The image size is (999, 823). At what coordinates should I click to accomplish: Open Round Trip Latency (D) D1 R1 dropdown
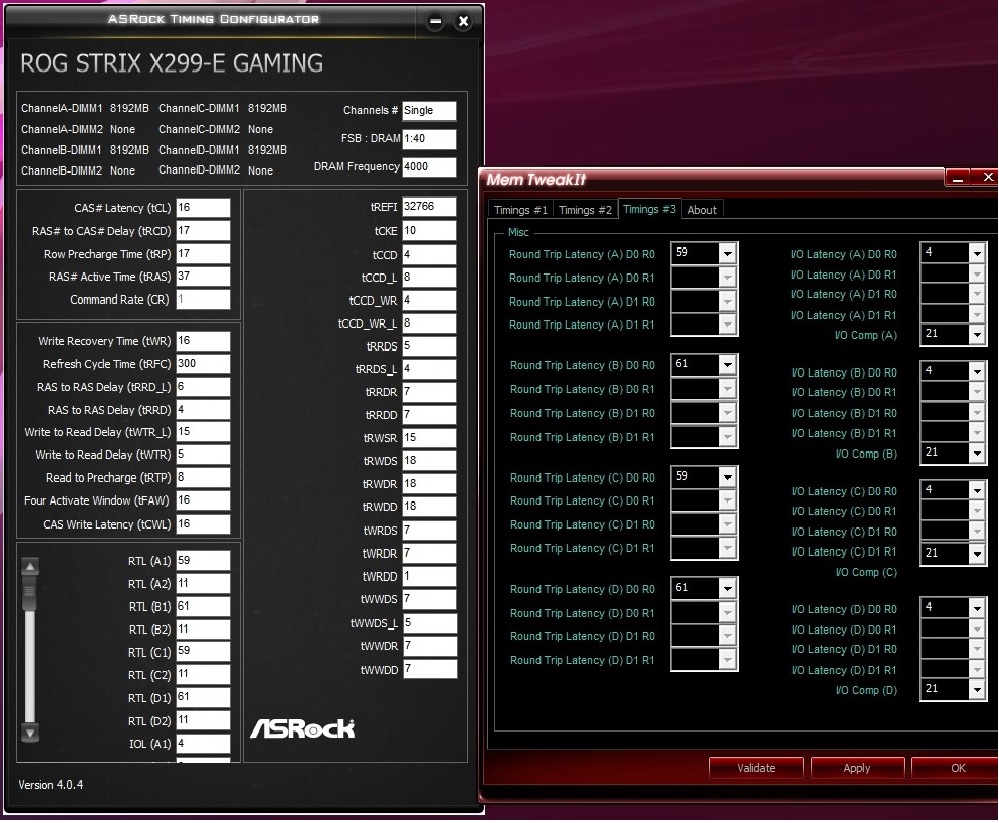click(727, 660)
